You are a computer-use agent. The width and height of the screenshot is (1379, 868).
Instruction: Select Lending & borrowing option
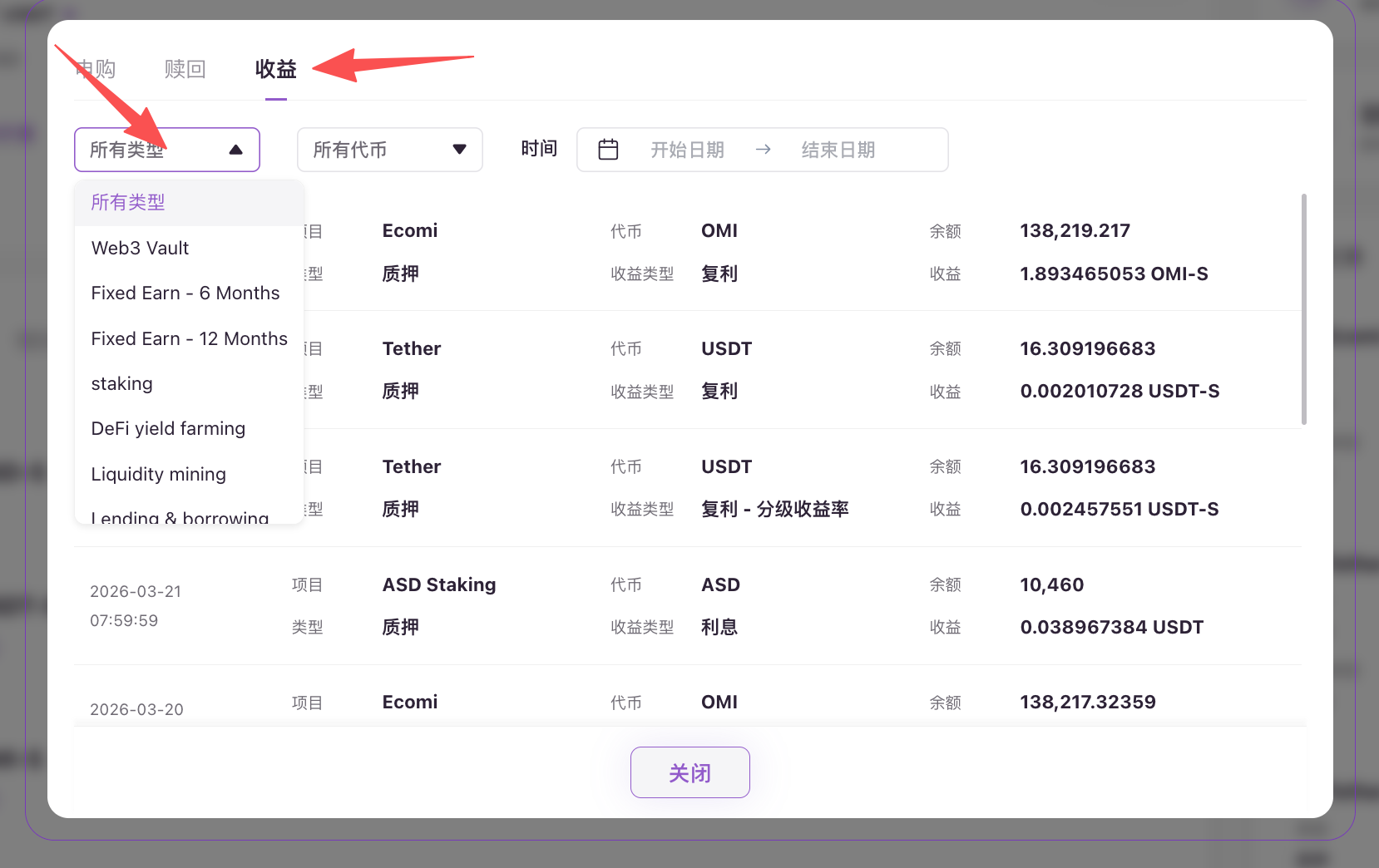180,516
